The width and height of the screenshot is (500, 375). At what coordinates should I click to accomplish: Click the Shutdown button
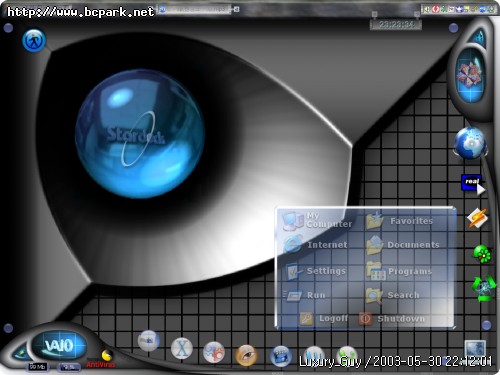392,319
